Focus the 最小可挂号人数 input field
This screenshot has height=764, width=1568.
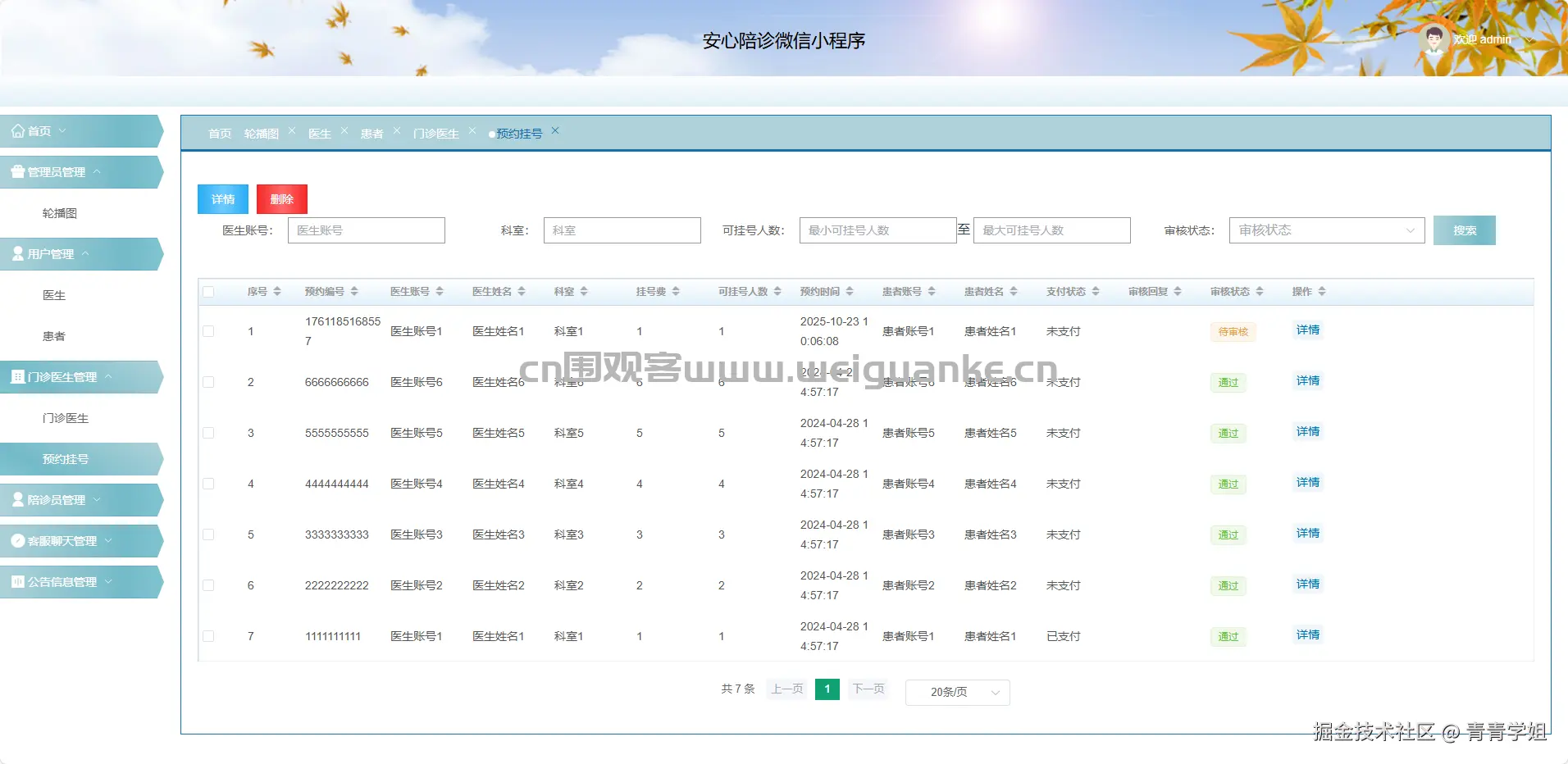tap(878, 230)
